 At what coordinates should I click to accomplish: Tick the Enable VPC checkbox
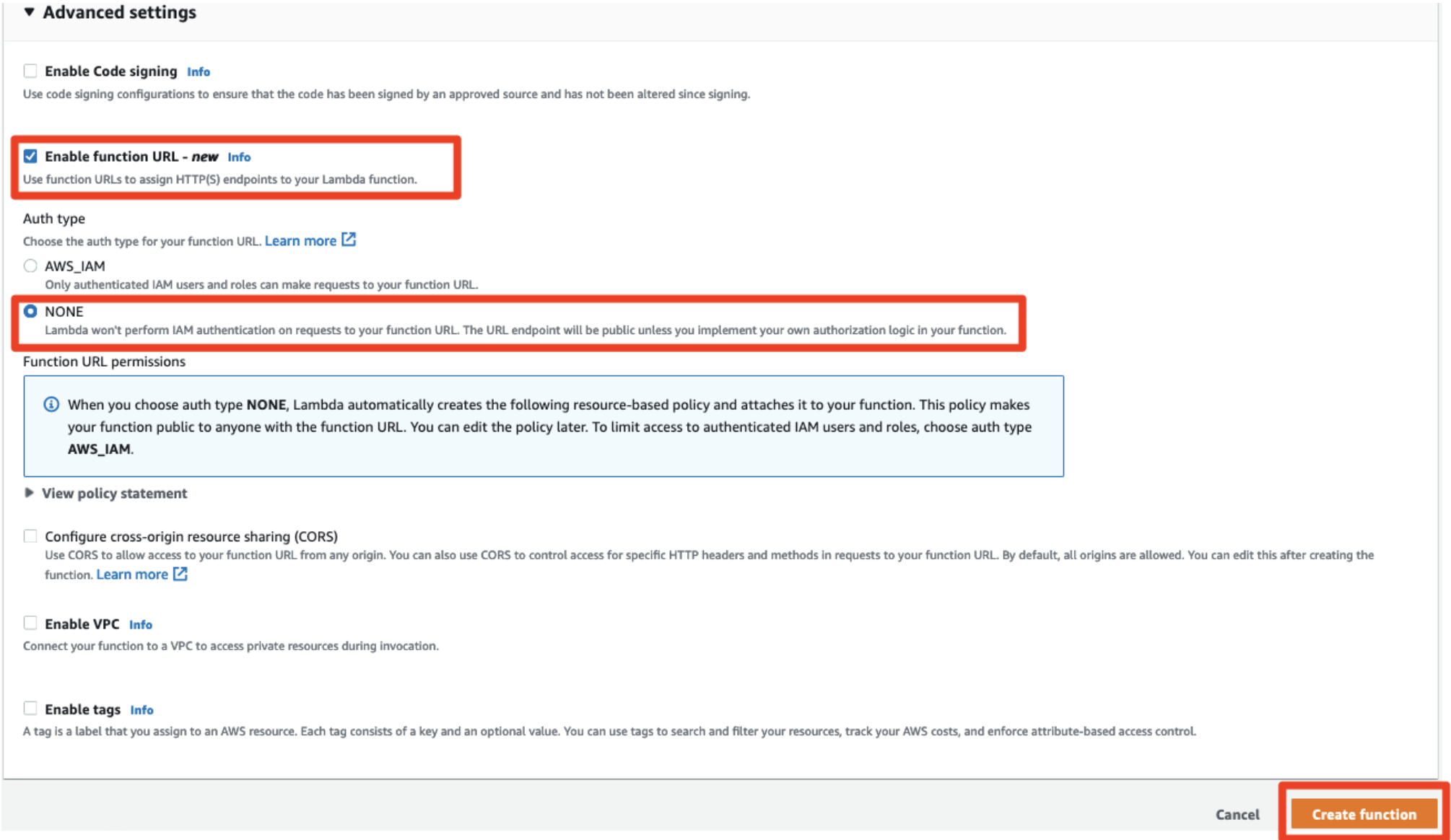click(x=30, y=623)
